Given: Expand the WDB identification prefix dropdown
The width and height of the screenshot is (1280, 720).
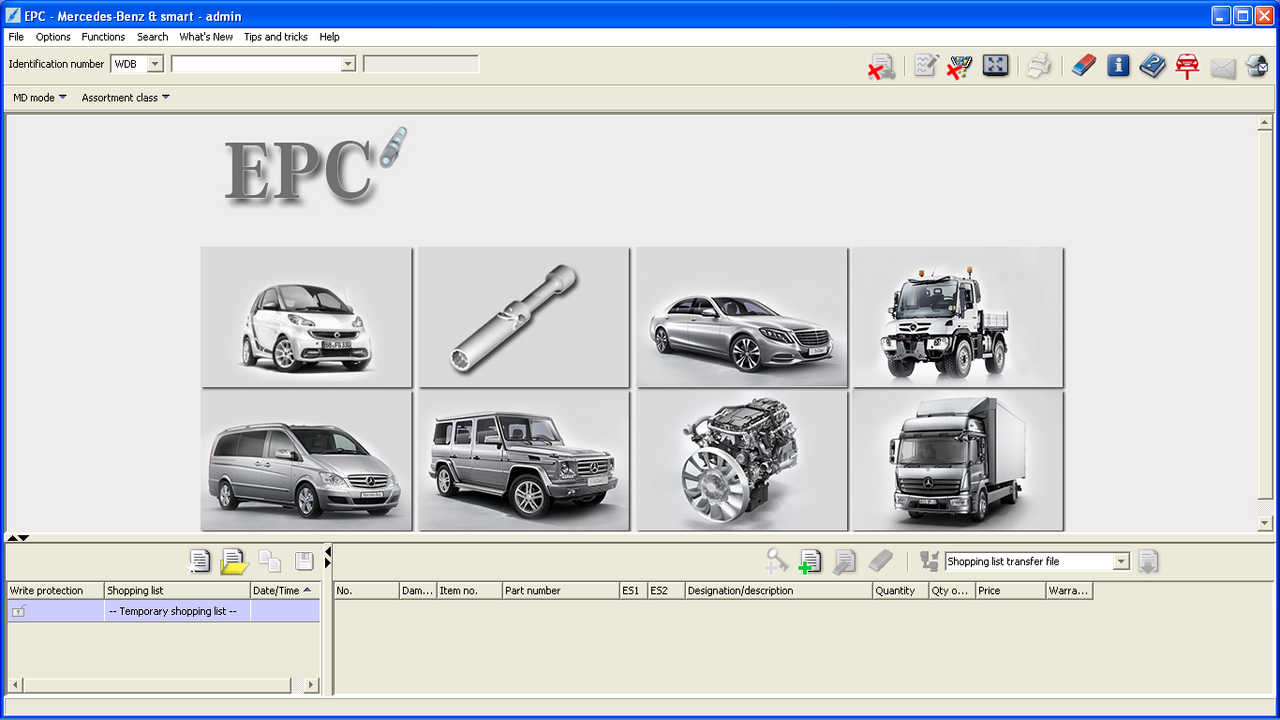Looking at the screenshot, I should pos(155,64).
